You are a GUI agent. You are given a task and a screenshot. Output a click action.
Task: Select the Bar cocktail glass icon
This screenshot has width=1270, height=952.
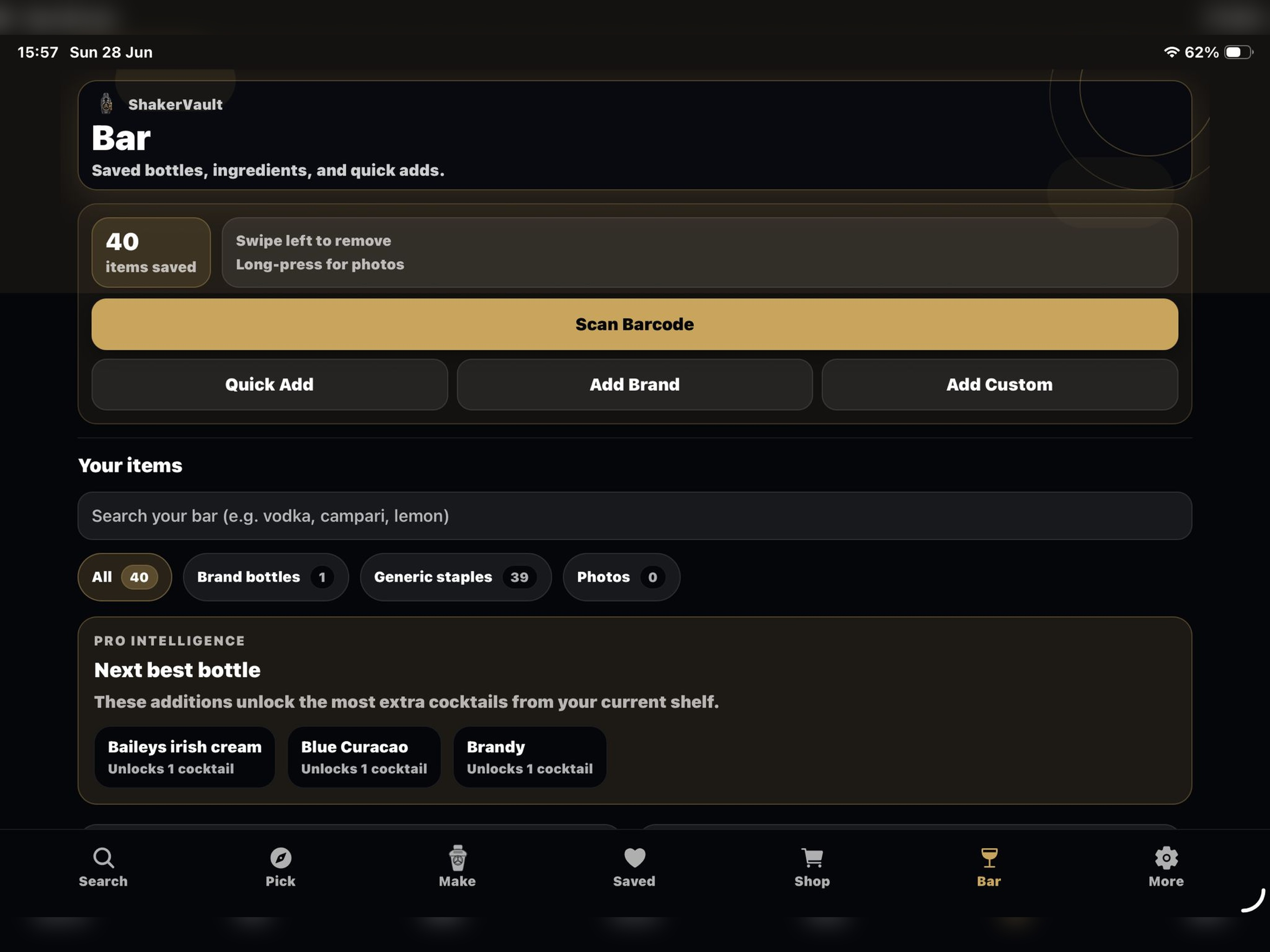989,858
